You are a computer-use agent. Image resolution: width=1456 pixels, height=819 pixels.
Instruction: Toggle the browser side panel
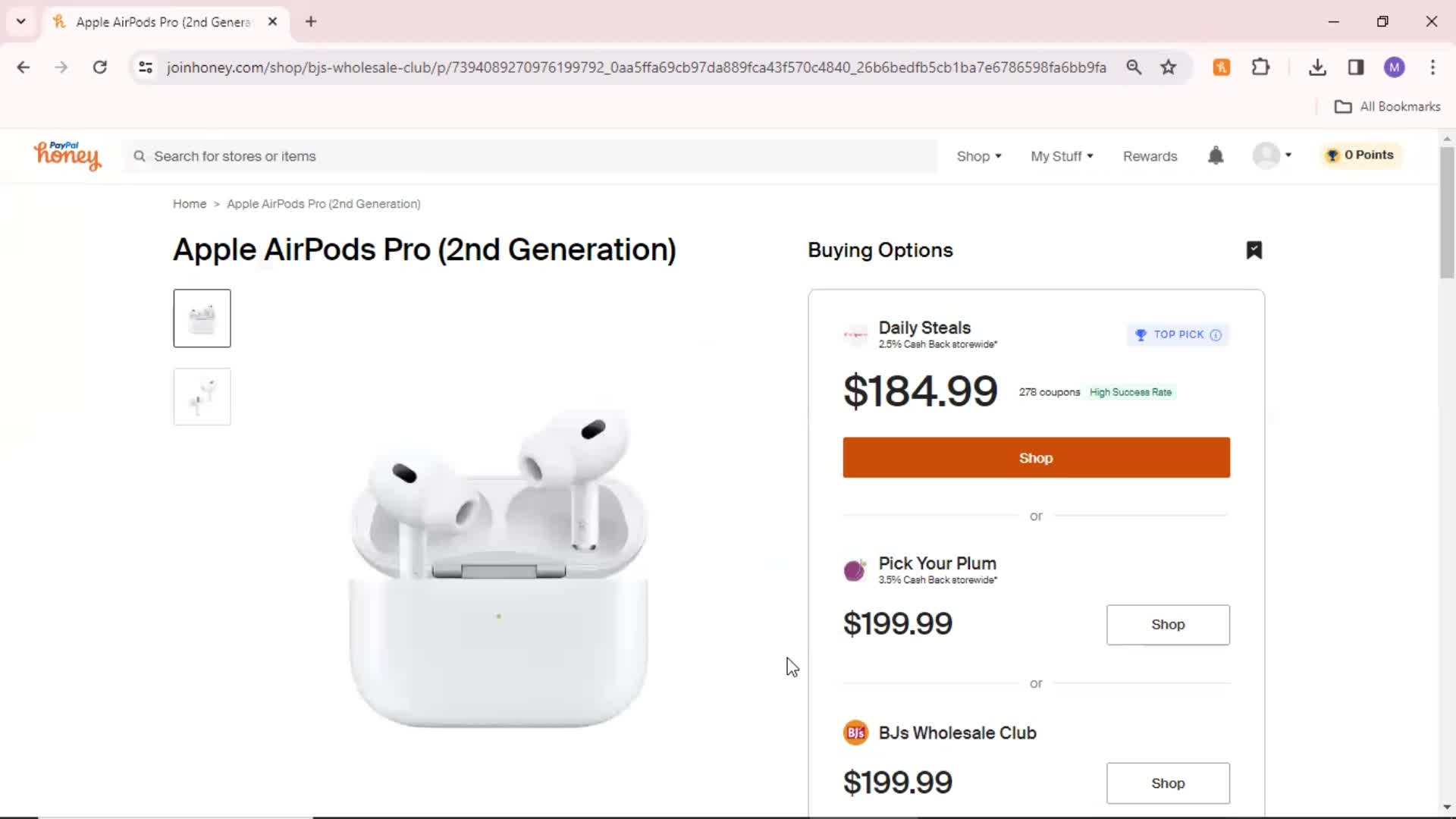coord(1356,67)
